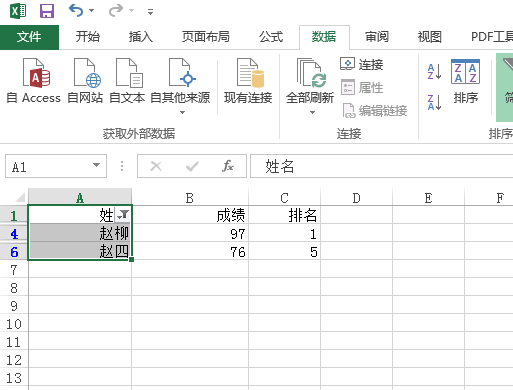Click the select-all corner triangle
Image resolution: width=513 pixels, height=390 pixels.
19,197
